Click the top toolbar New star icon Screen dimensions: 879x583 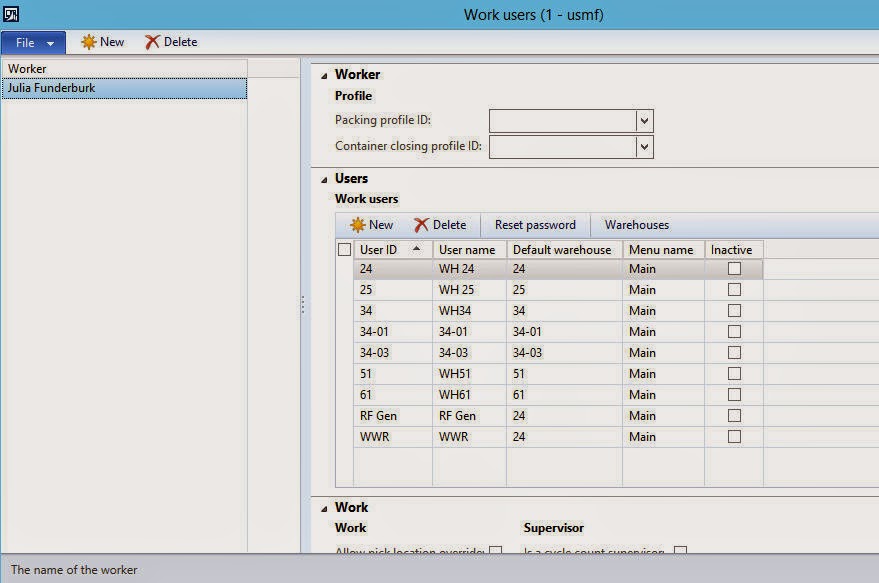point(89,42)
